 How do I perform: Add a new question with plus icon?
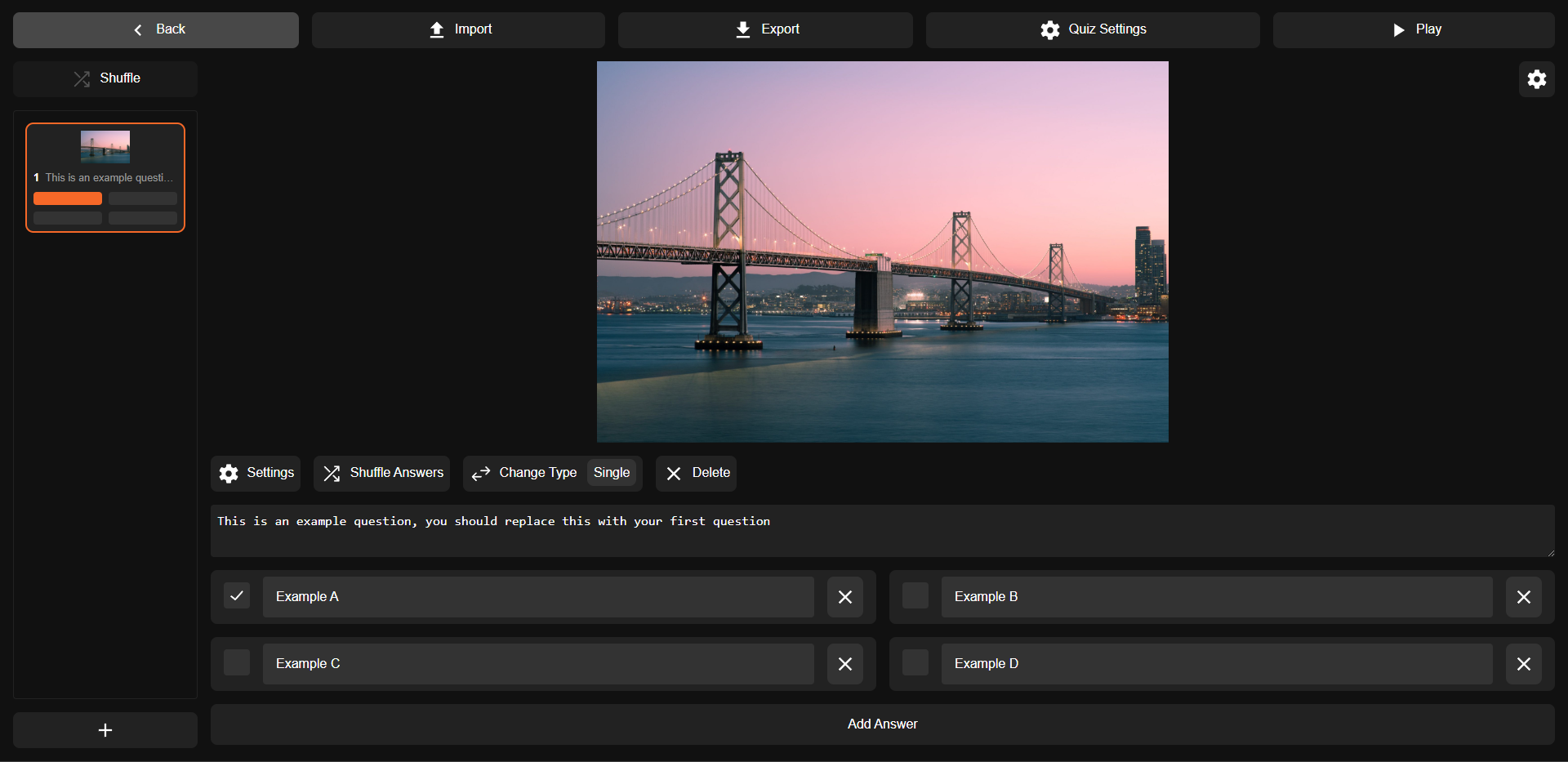pyautogui.click(x=105, y=729)
